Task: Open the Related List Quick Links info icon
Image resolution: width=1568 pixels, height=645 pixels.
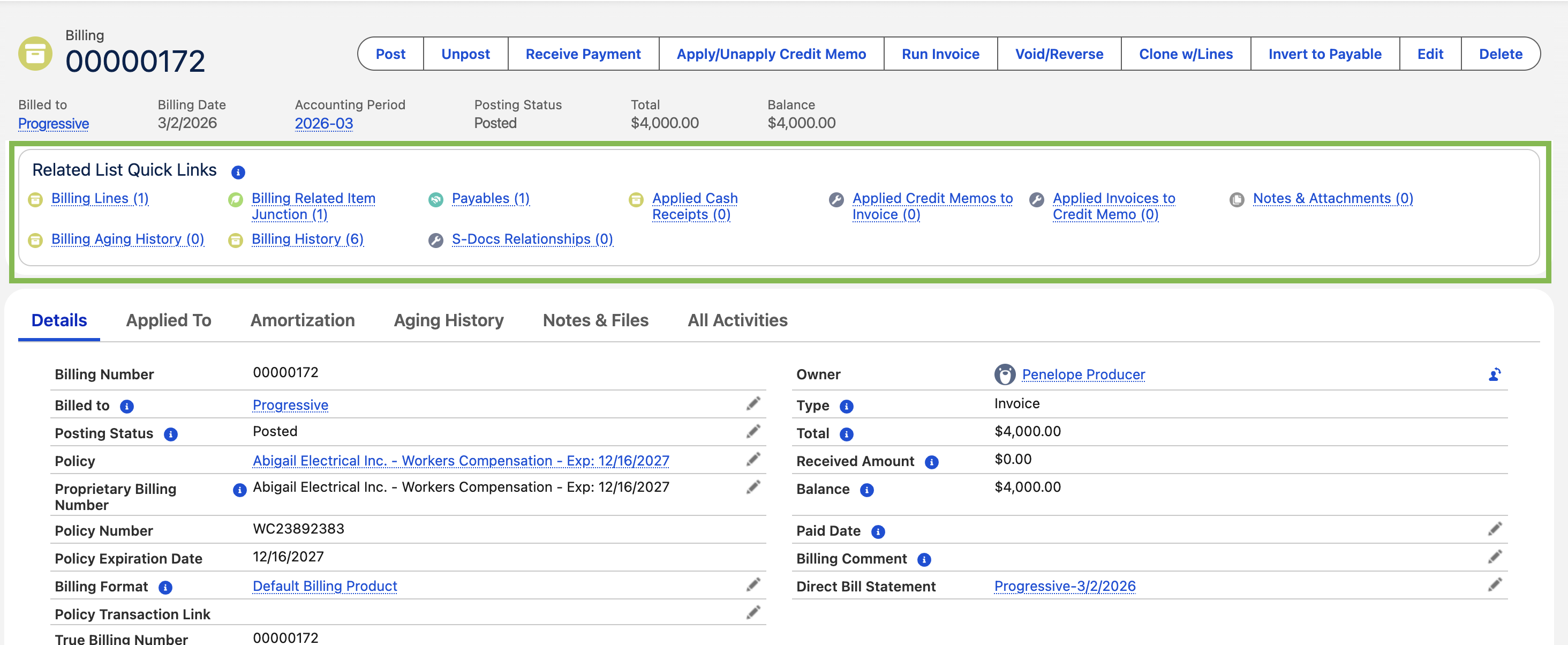Action: [238, 172]
